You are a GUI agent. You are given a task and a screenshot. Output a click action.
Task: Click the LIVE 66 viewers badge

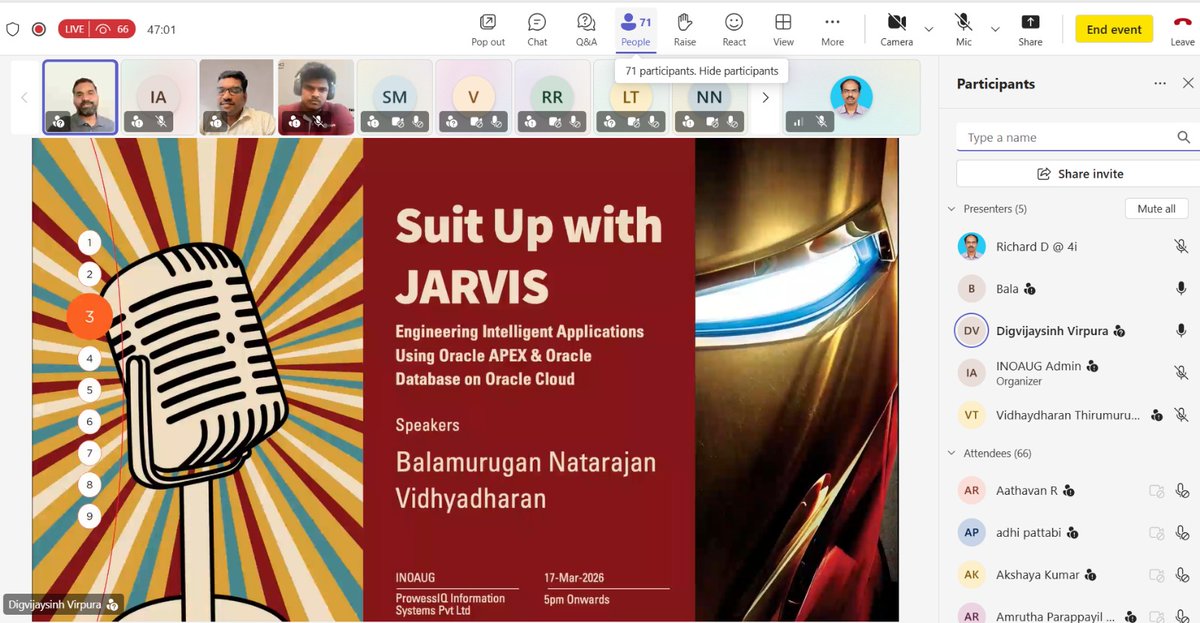click(x=97, y=29)
